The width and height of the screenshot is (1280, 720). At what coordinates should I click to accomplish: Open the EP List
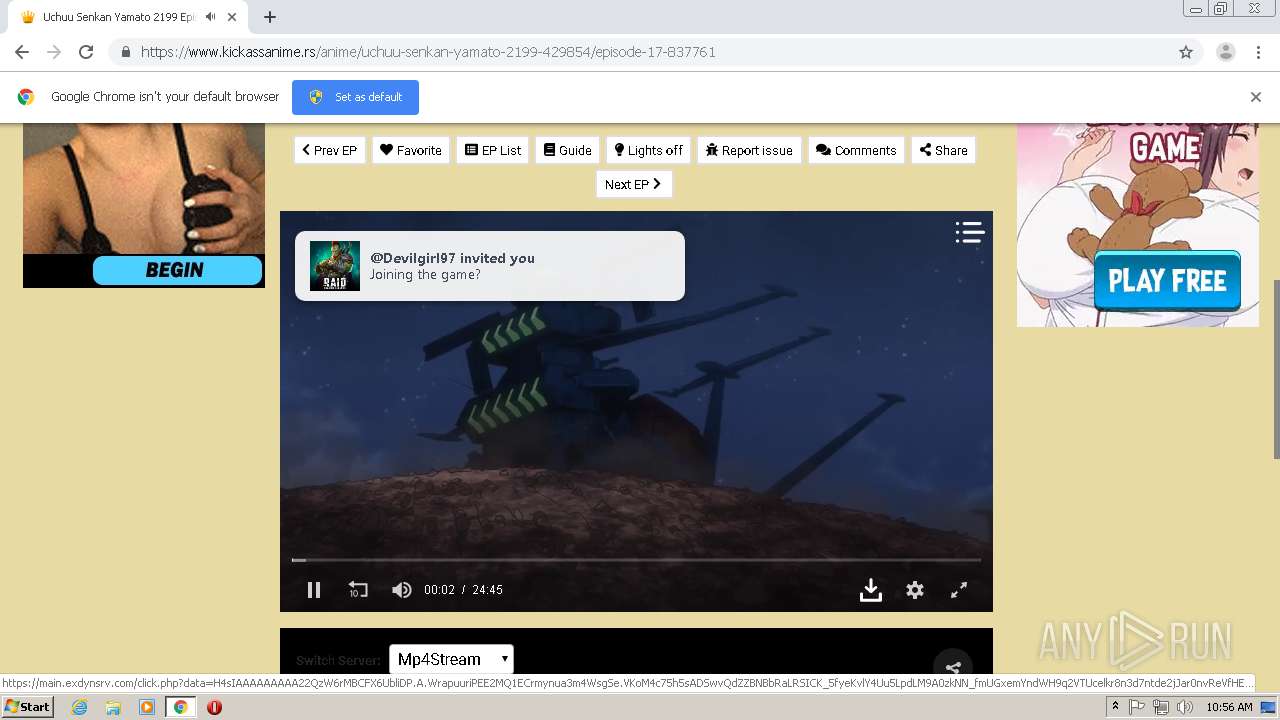point(493,150)
